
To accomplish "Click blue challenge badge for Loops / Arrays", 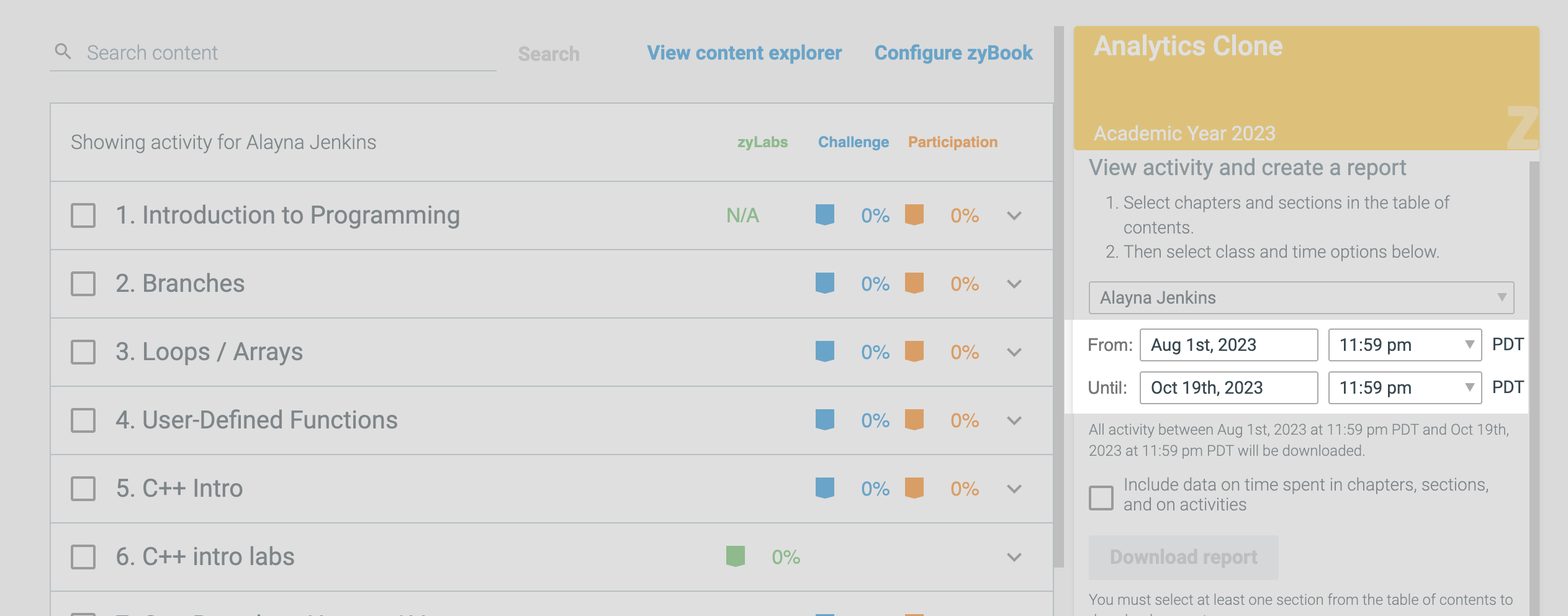I will (824, 351).
